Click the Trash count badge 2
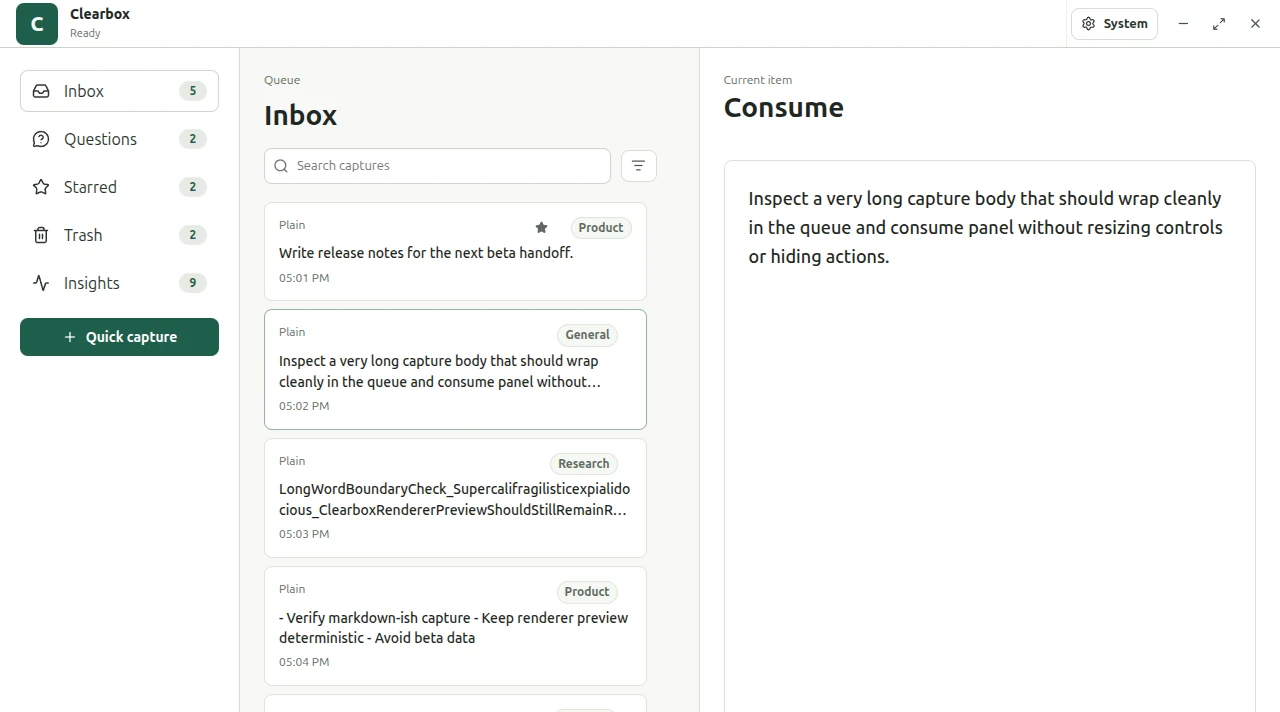The image size is (1280, 712). 193,235
